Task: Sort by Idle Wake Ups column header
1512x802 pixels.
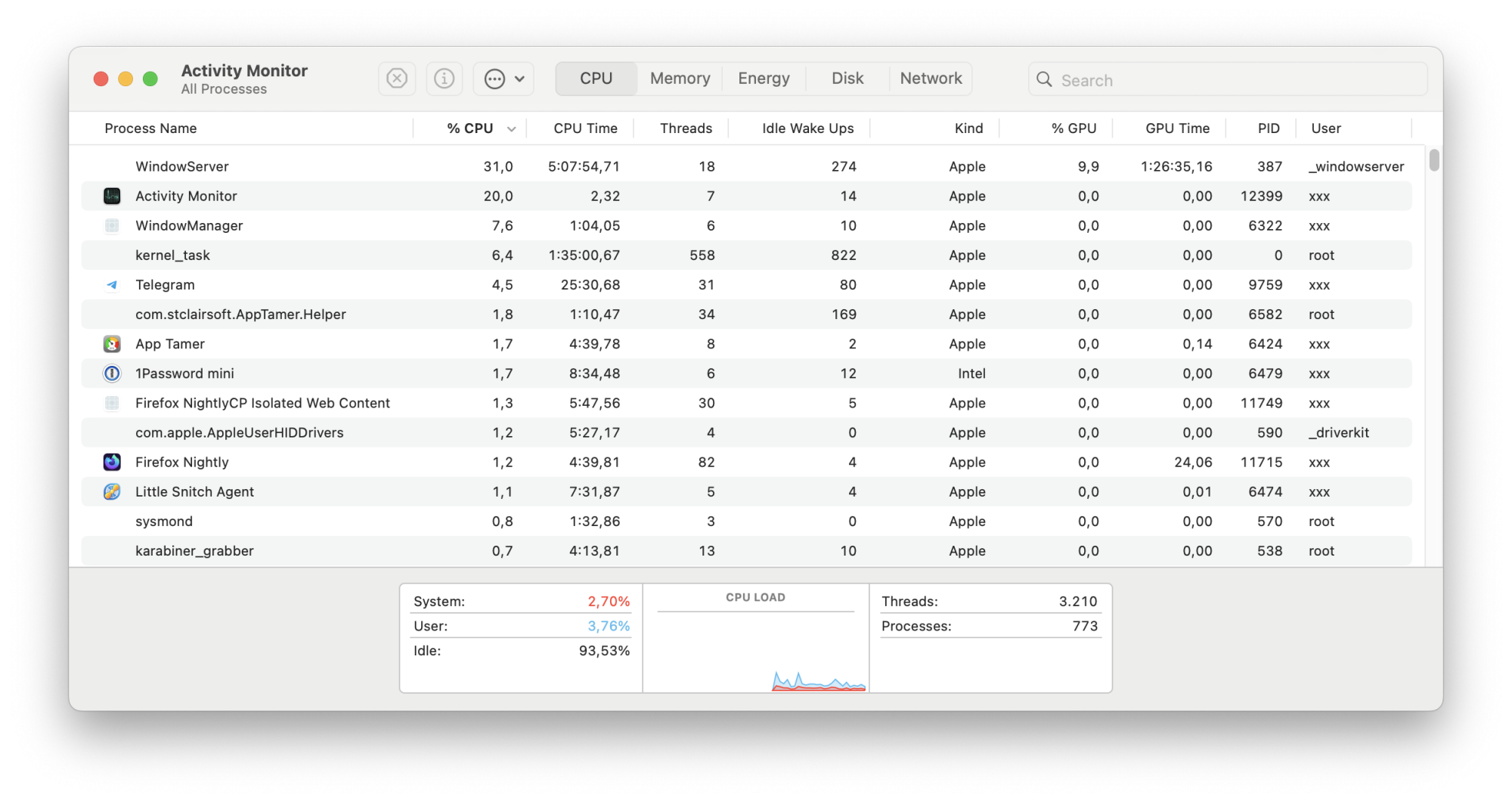Action: pyautogui.click(x=807, y=129)
